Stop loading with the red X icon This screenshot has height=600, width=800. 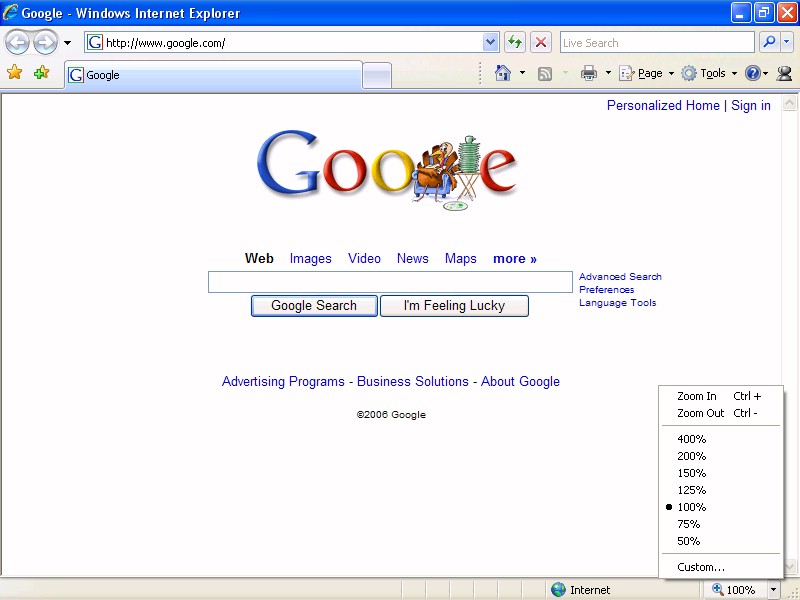pyautogui.click(x=541, y=42)
